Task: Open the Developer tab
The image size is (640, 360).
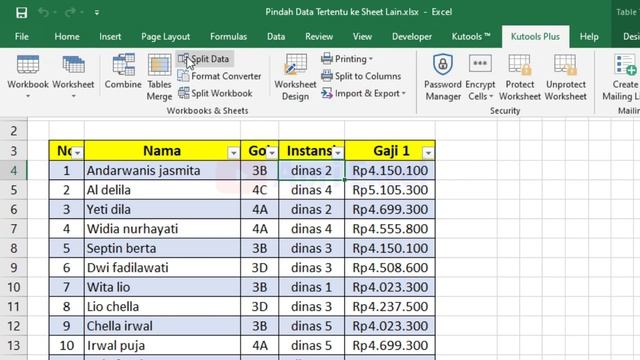Action: (412, 36)
